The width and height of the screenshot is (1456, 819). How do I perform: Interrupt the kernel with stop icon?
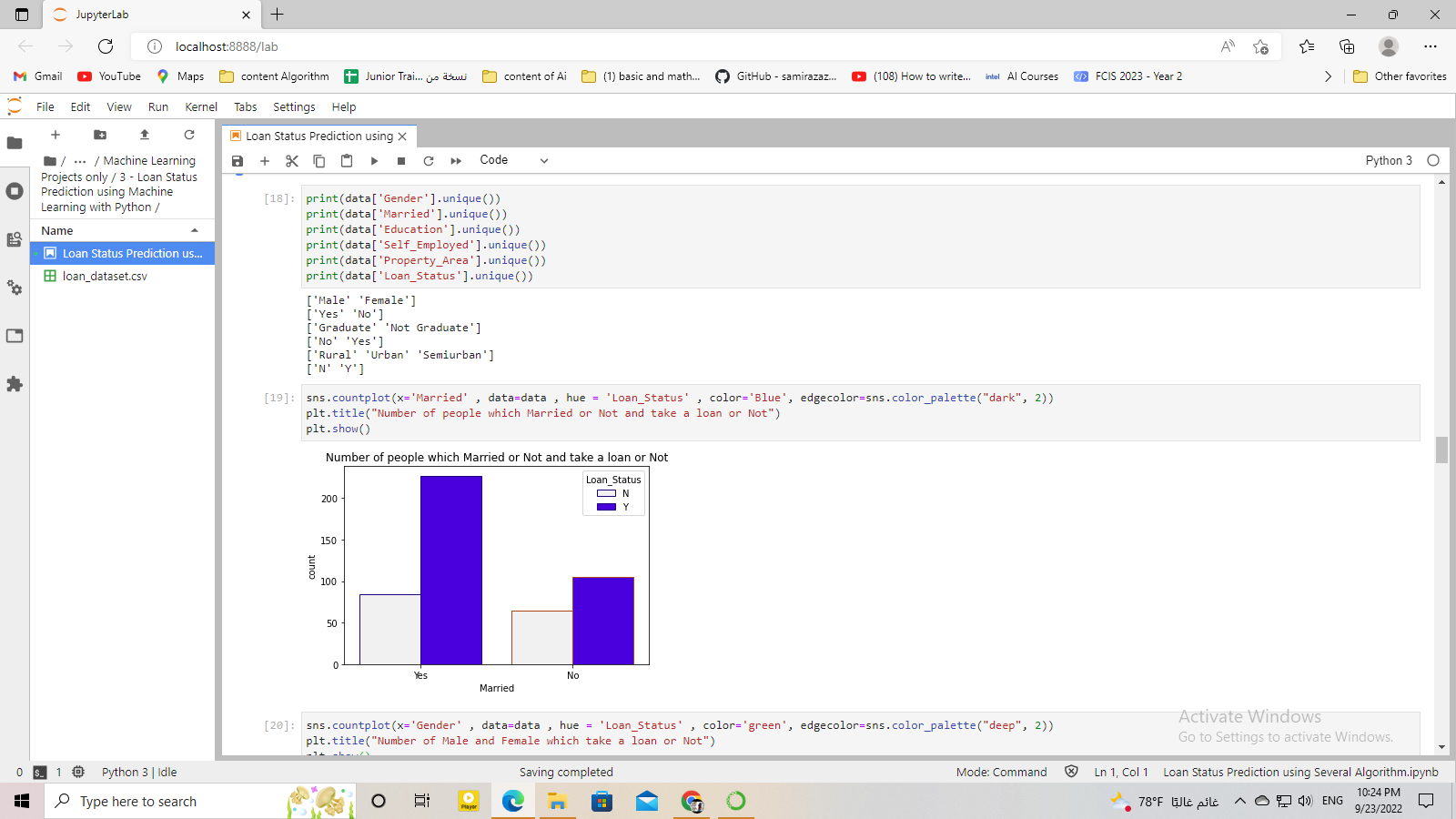coord(400,160)
